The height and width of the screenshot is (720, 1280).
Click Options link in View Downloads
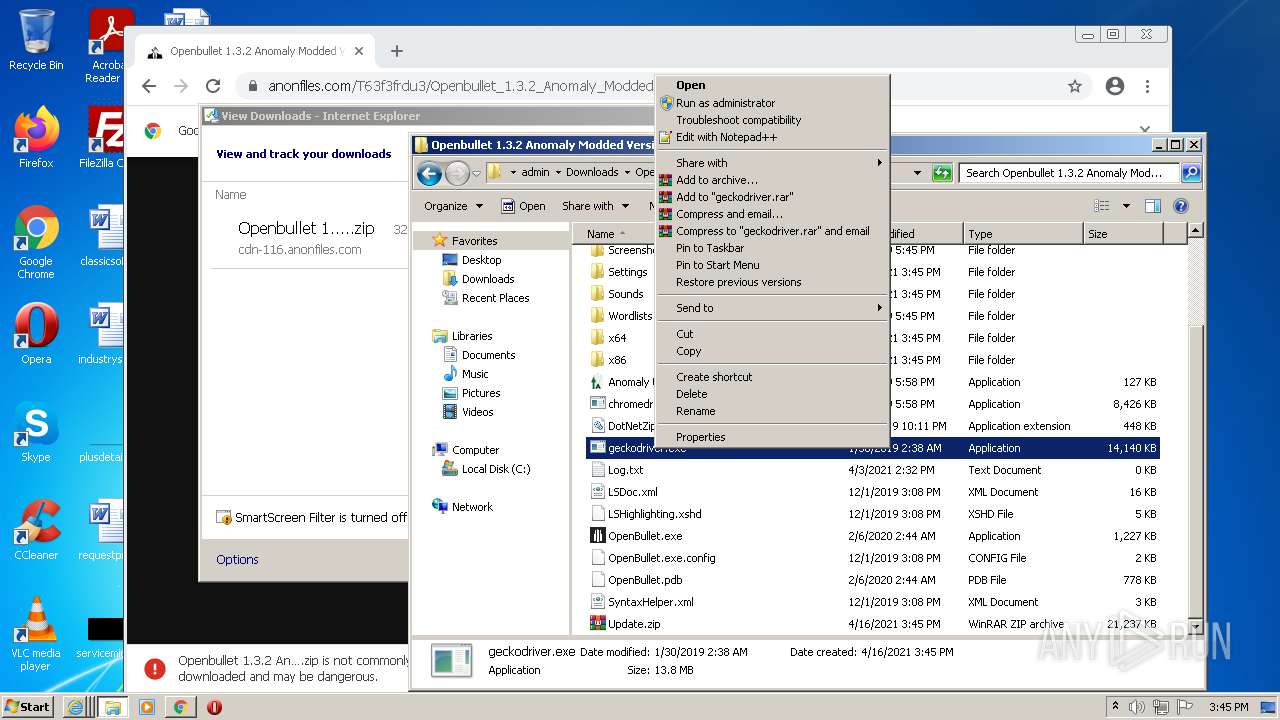(x=237, y=559)
